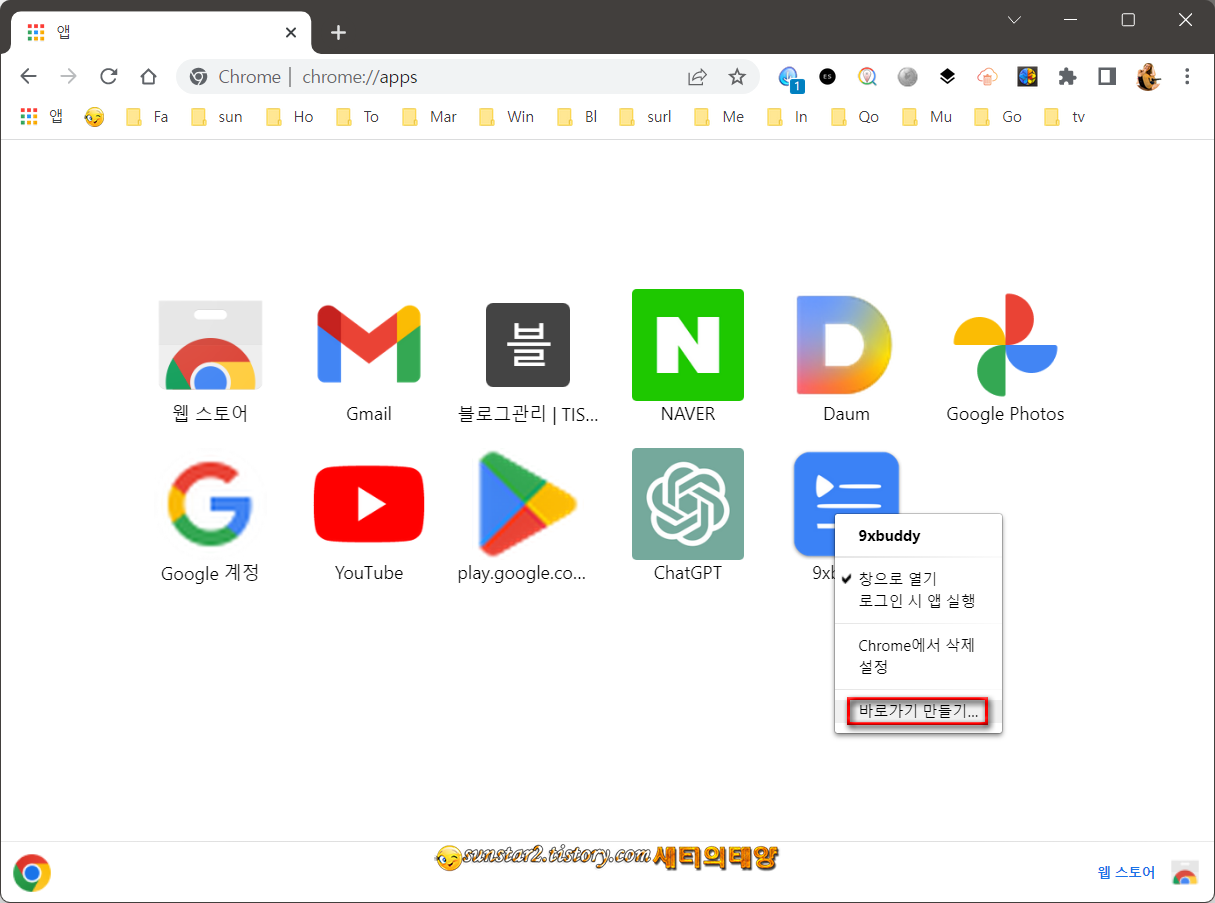Click the colorful face extension icon
This screenshot has width=1215, height=903.
point(1027,77)
